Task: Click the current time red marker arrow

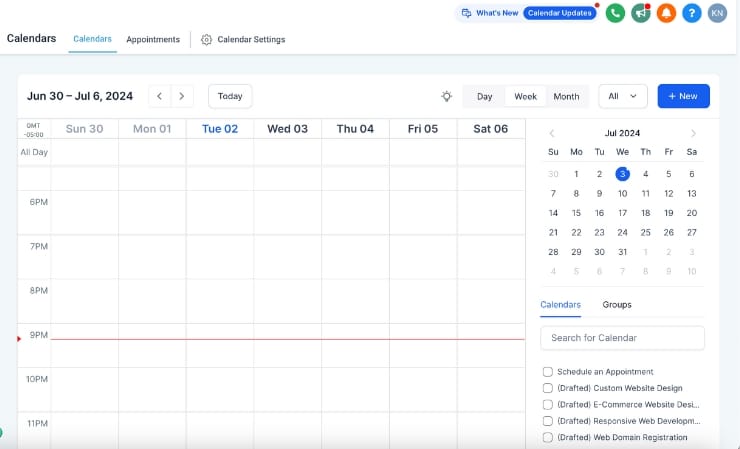Action: [19, 339]
